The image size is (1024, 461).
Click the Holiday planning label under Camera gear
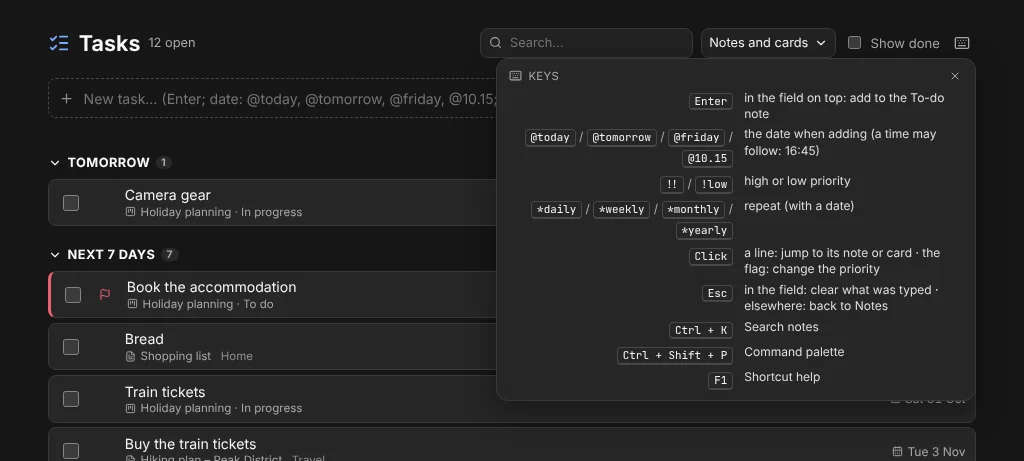click(185, 212)
